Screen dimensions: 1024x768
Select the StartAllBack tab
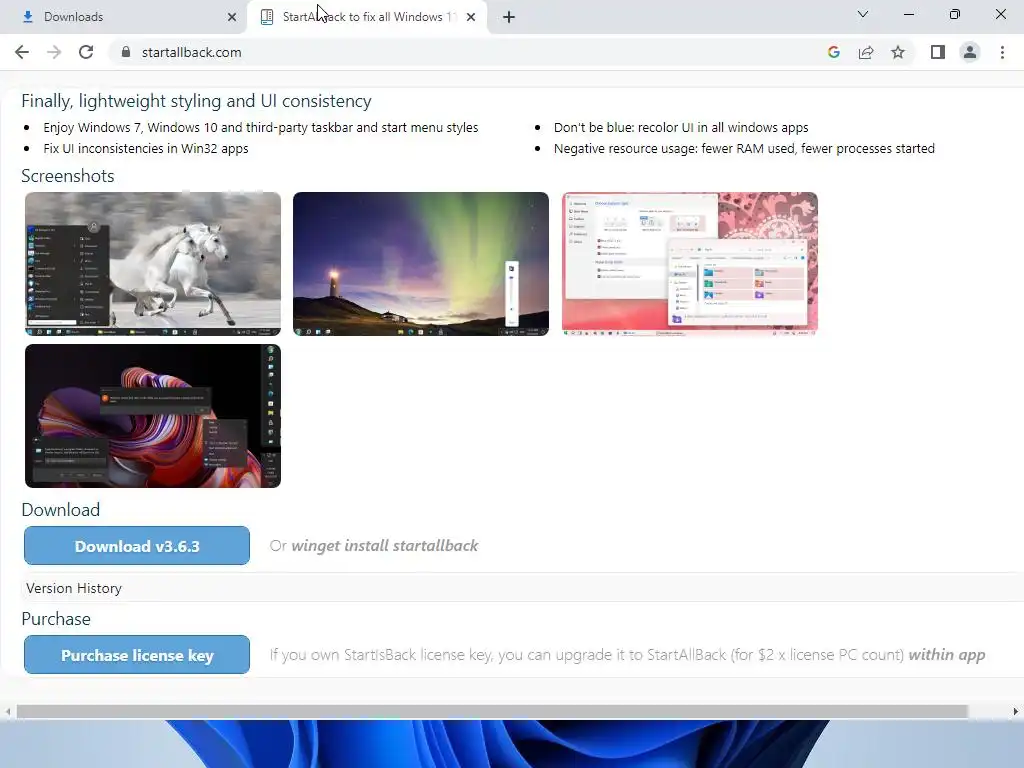368,17
